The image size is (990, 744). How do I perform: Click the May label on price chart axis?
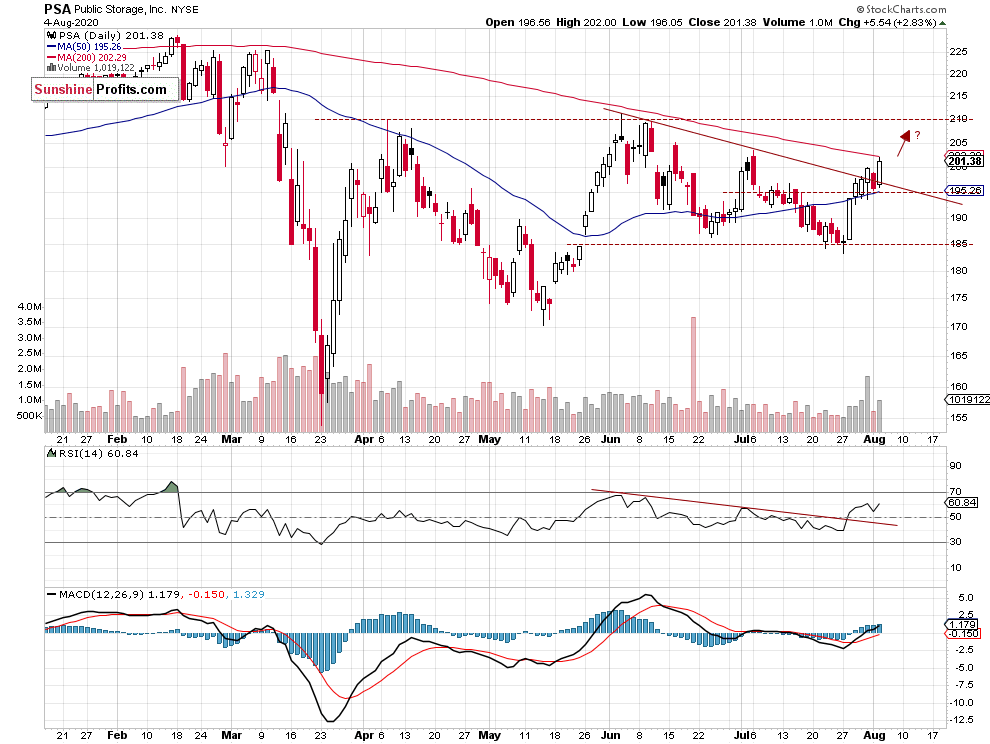point(489,439)
